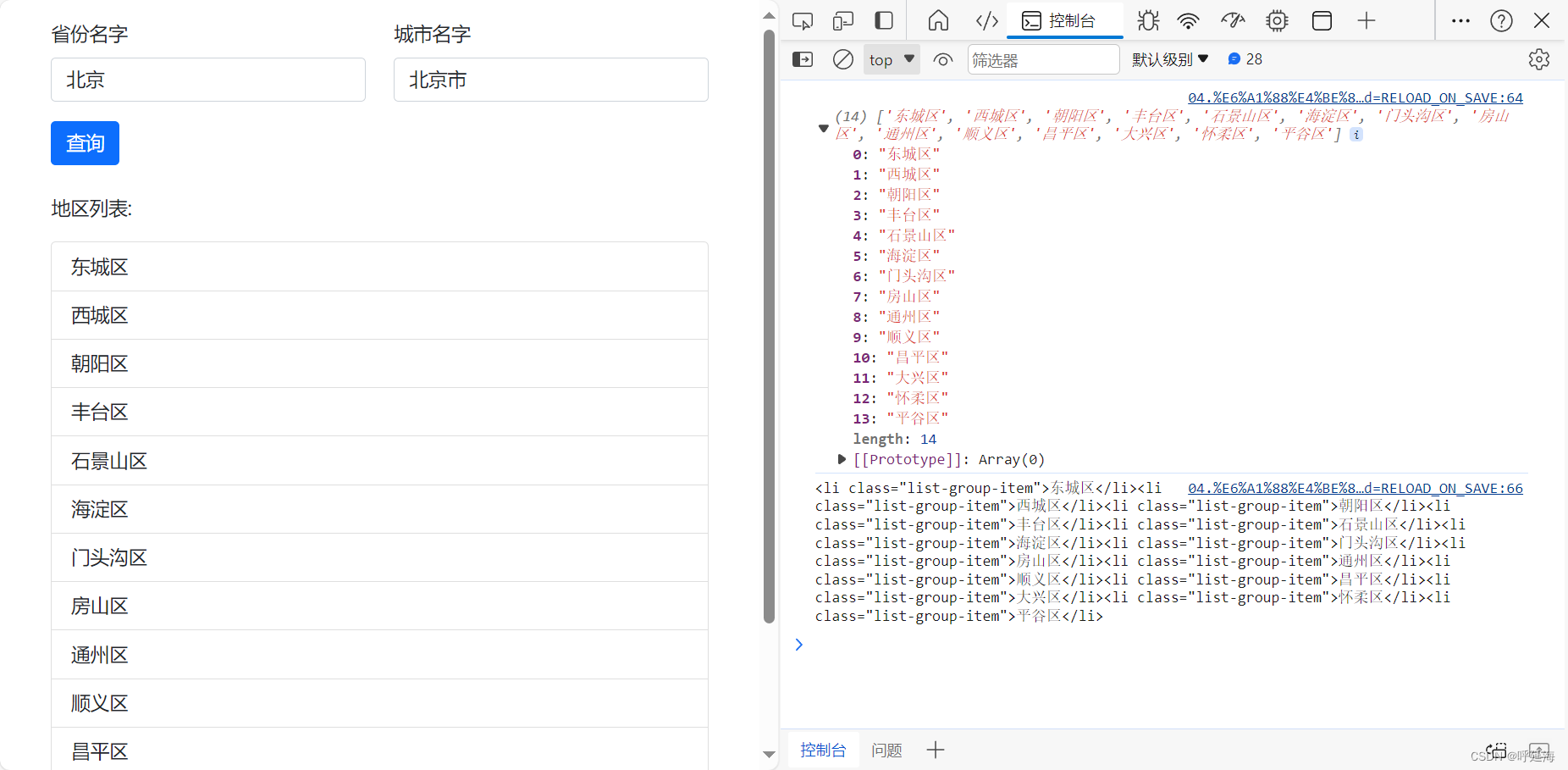Select 东城区 in the region list
The width and height of the screenshot is (1568, 770).
[x=379, y=267]
